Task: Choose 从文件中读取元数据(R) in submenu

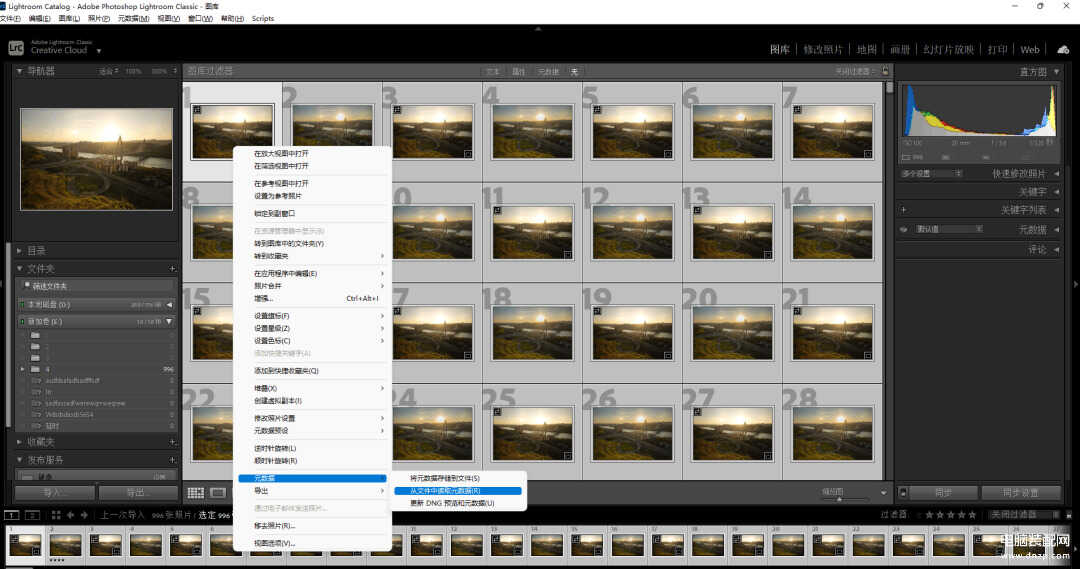Action: [457, 490]
